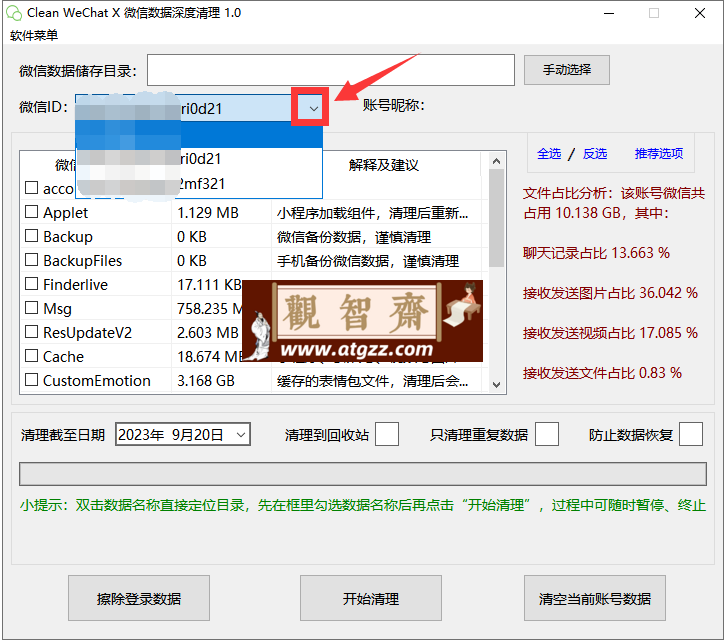This screenshot has height=642, width=726.
Task: Click 接收发送视频占比 17.085 % text
Action: coord(610,333)
